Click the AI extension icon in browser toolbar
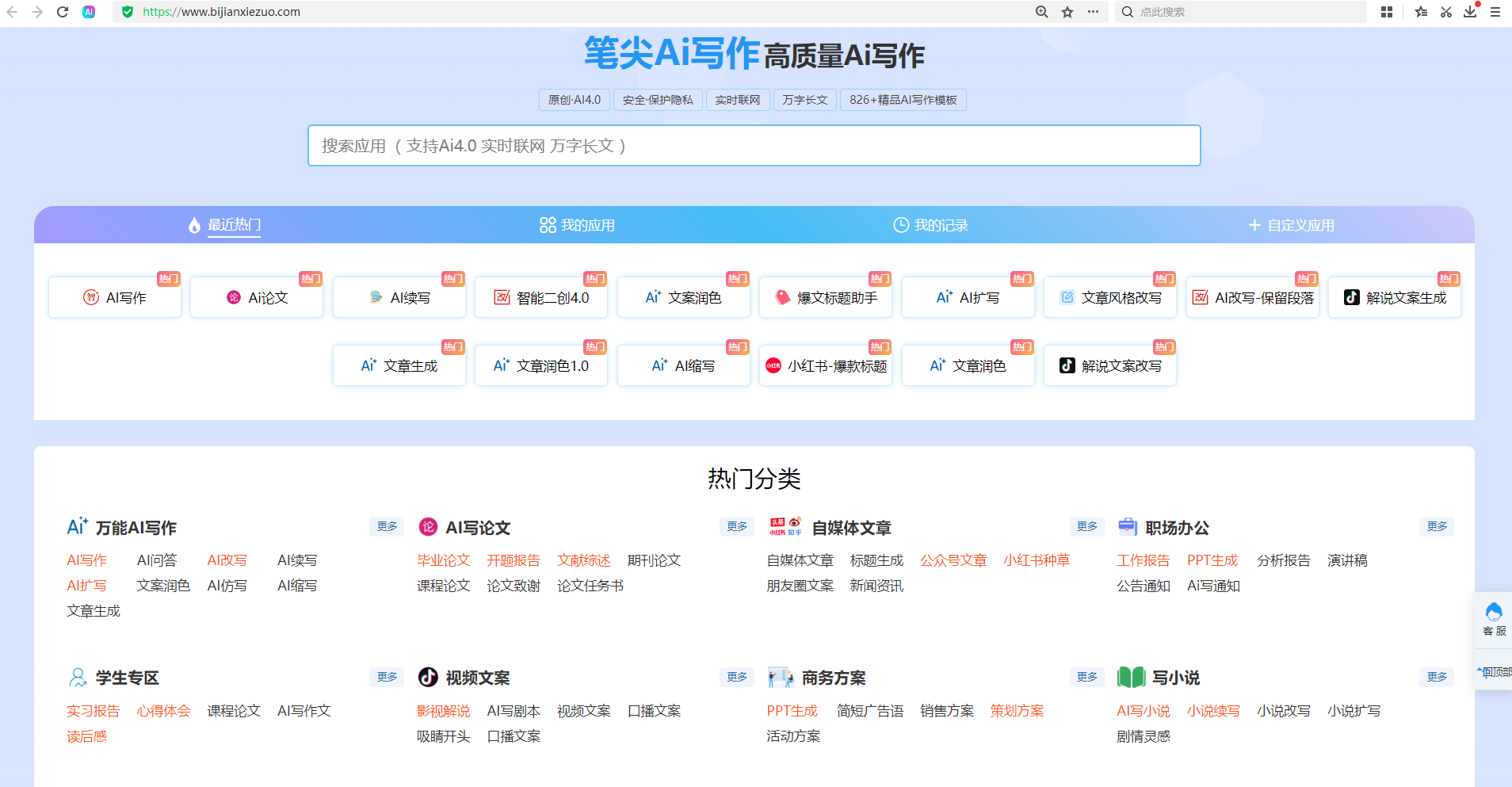The height and width of the screenshot is (787, 1512). [x=89, y=12]
